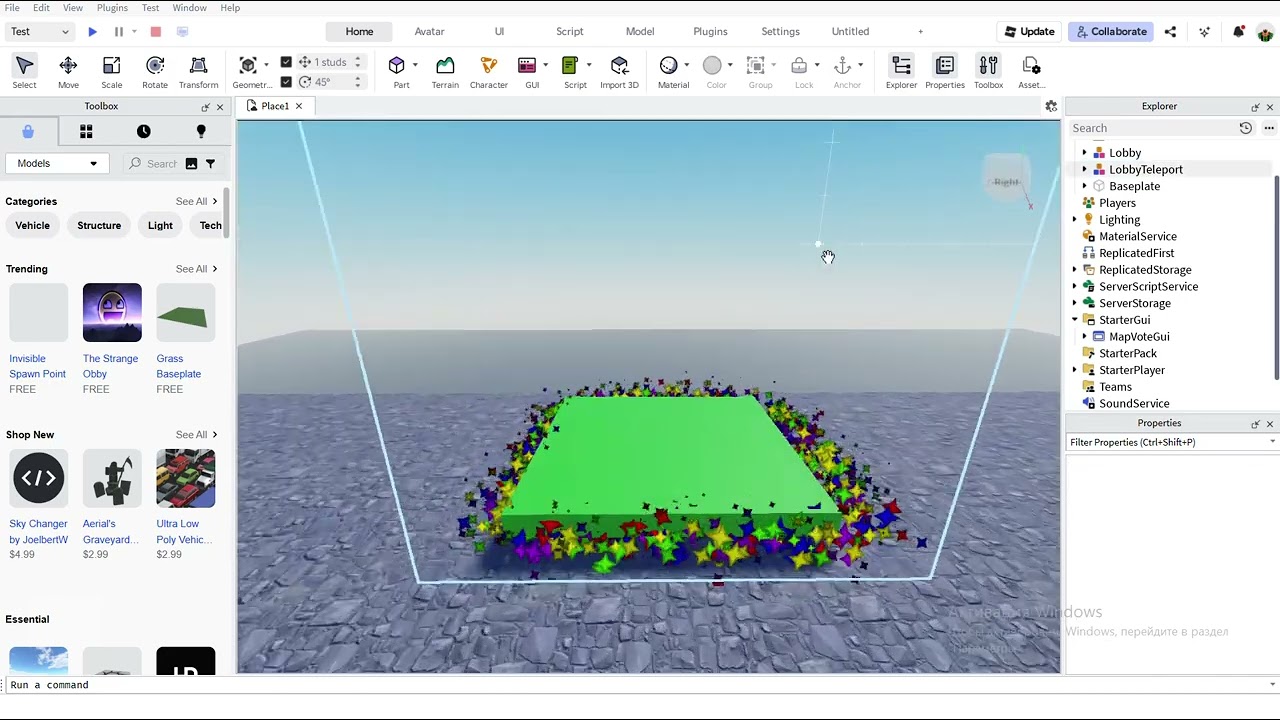
Task: Open the Window menu in the menu bar
Action: (x=189, y=8)
